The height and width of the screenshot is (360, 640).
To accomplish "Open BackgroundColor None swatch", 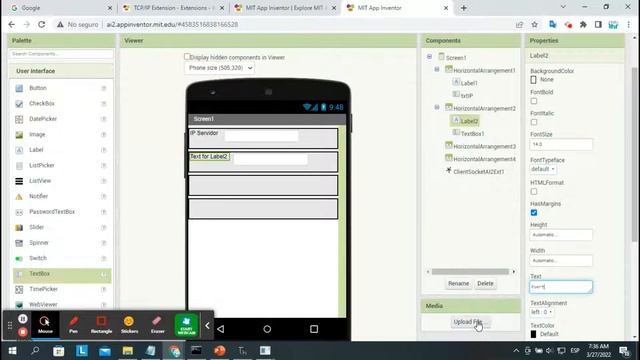I will [x=533, y=80].
